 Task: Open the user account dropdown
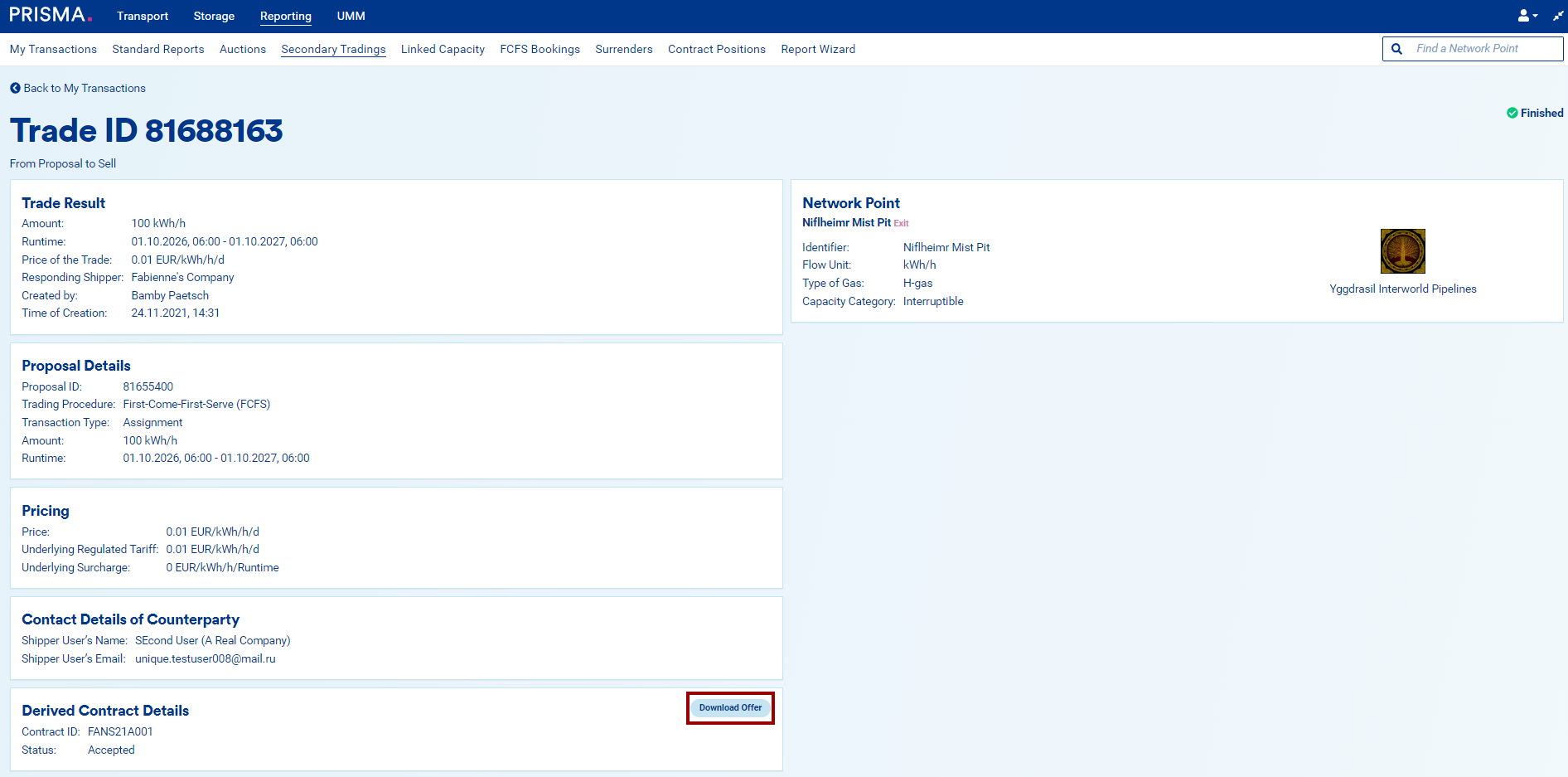coord(1527,16)
